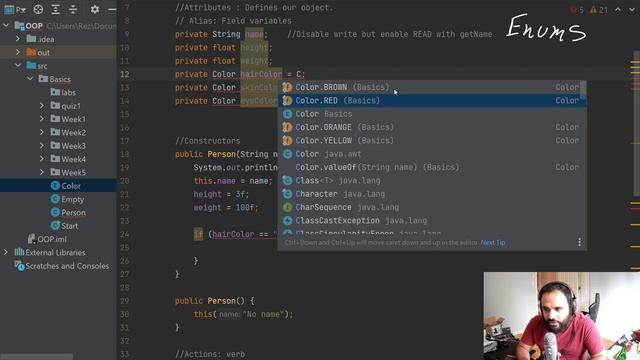
Task: Click line number 24 in gutter
Action: pos(125,234)
